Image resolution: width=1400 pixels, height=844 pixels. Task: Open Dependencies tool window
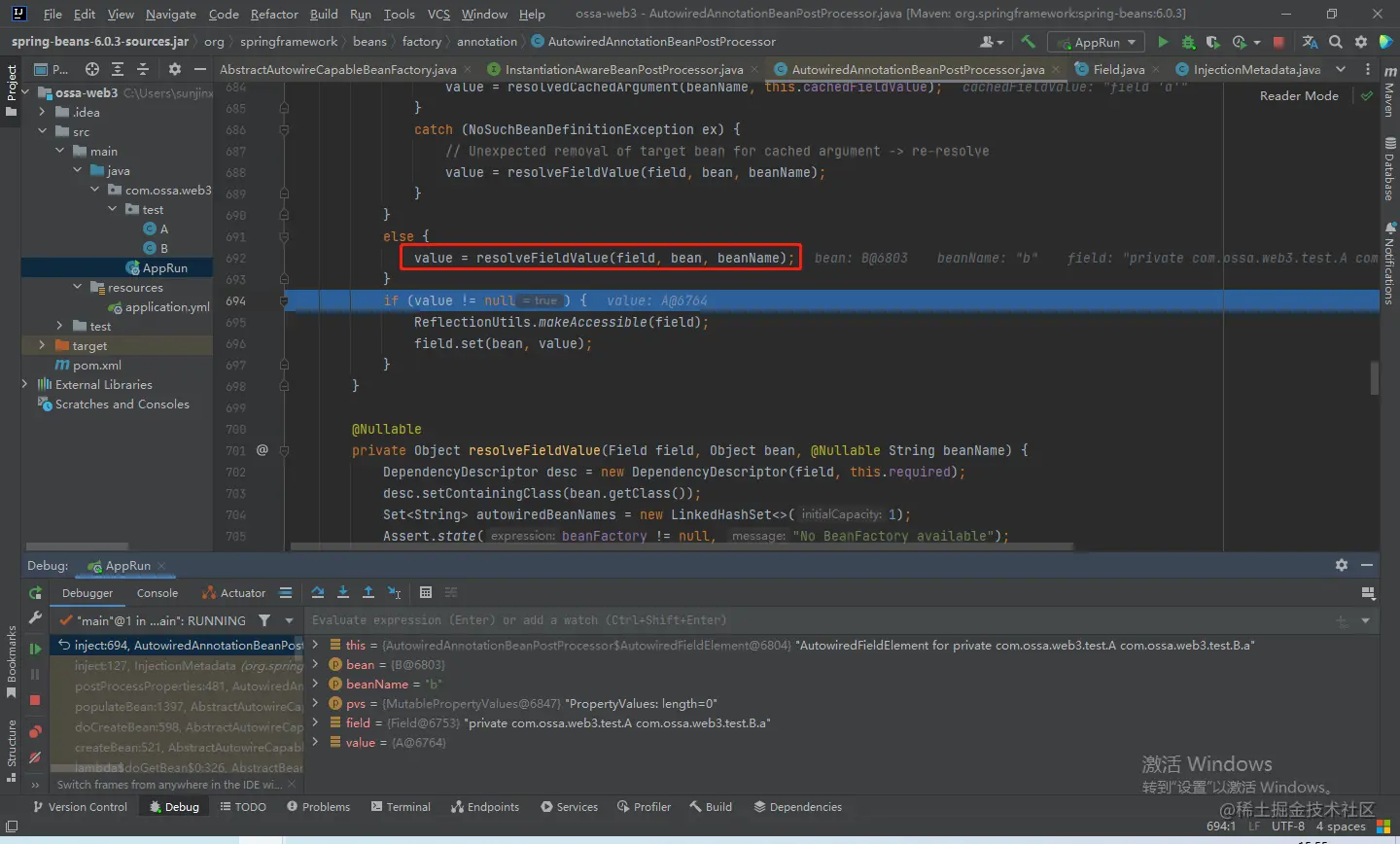pyautogui.click(x=797, y=807)
